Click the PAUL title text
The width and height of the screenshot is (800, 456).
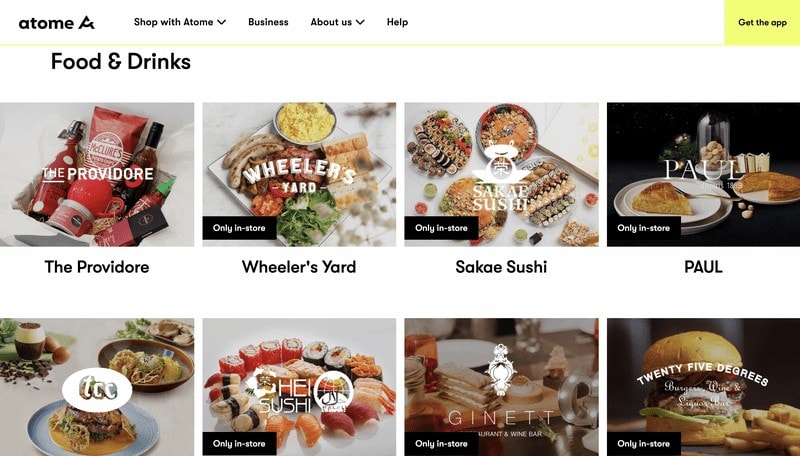pyautogui.click(x=704, y=267)
